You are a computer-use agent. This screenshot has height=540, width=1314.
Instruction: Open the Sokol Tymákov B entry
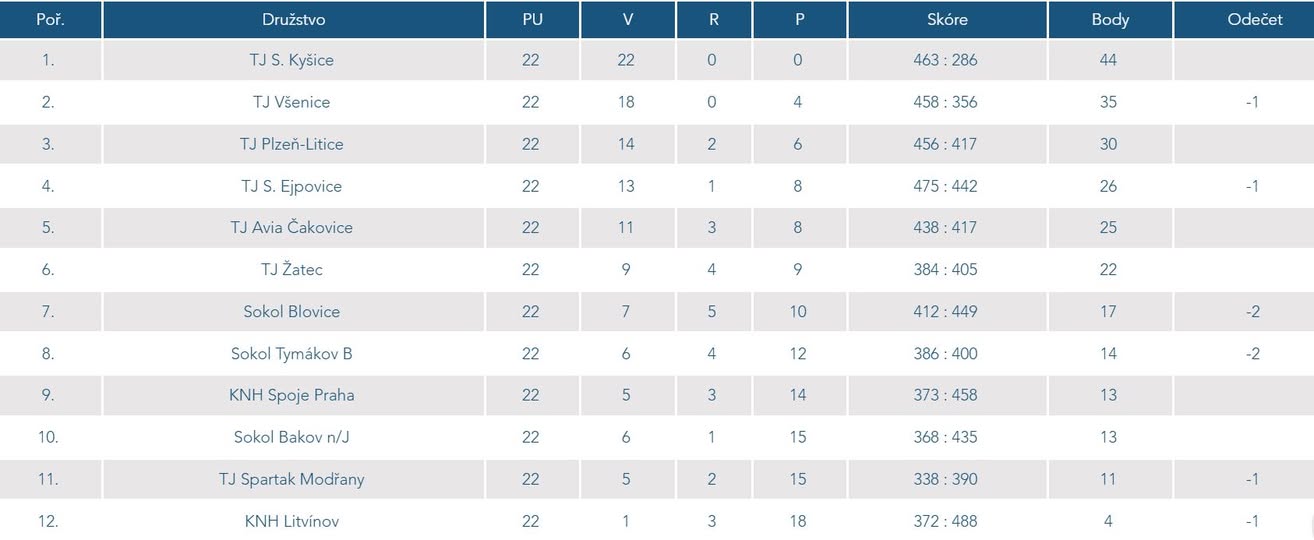click(292, 354)
